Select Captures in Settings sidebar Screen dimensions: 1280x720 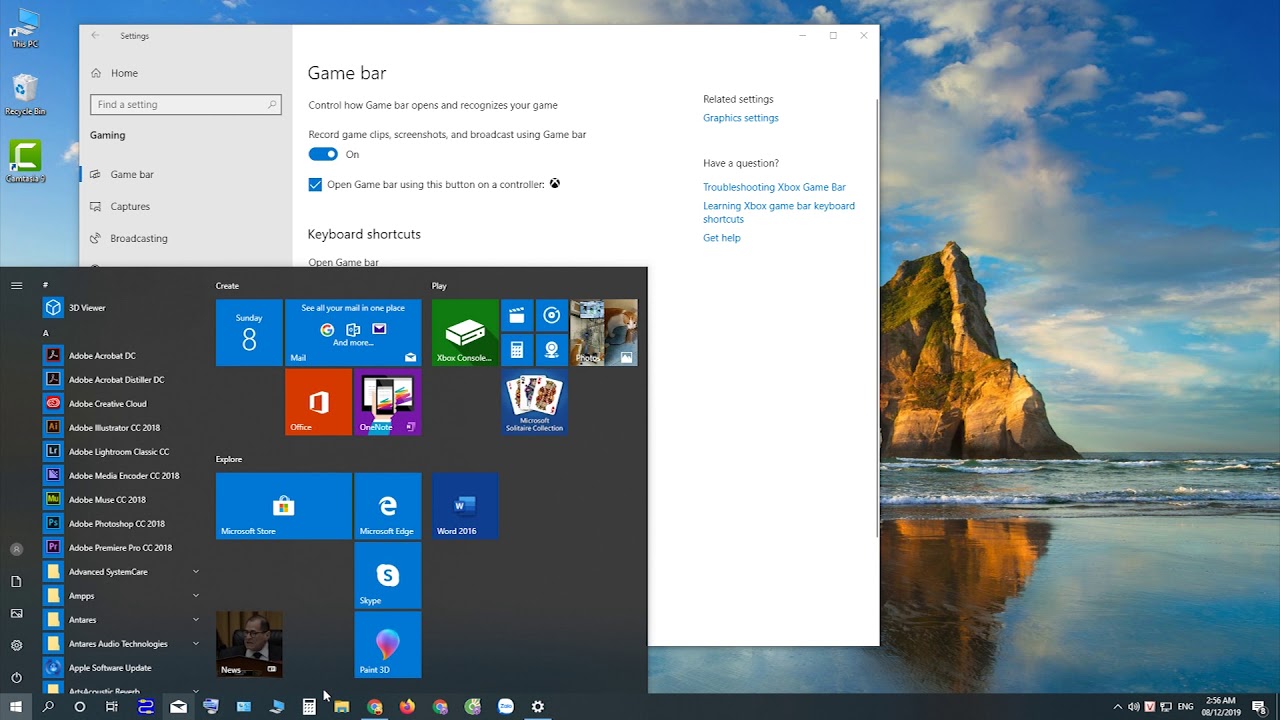pyautogui.click(x=186, y=206)
